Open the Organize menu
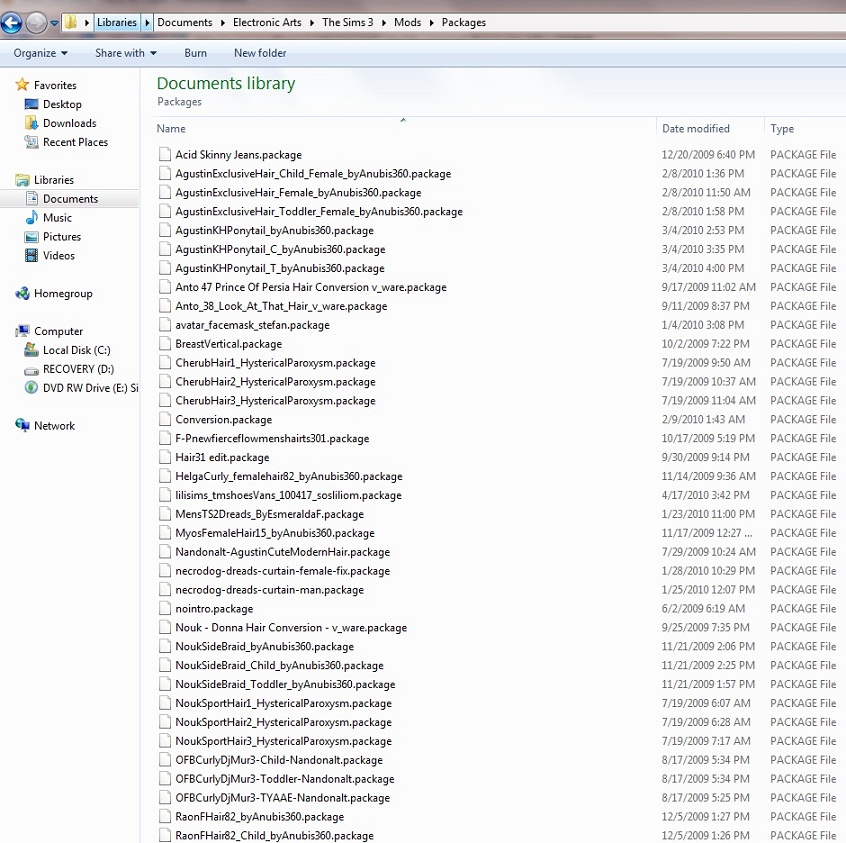The height and width of the screenshot is (843, 846). point(40,53)
